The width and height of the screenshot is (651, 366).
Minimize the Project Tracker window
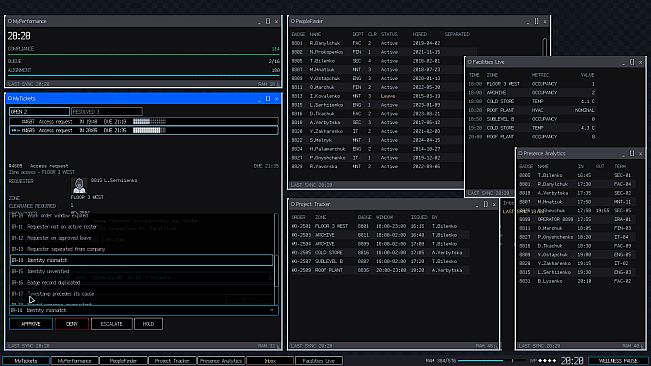pyautogui.click(x=477, y=204)
